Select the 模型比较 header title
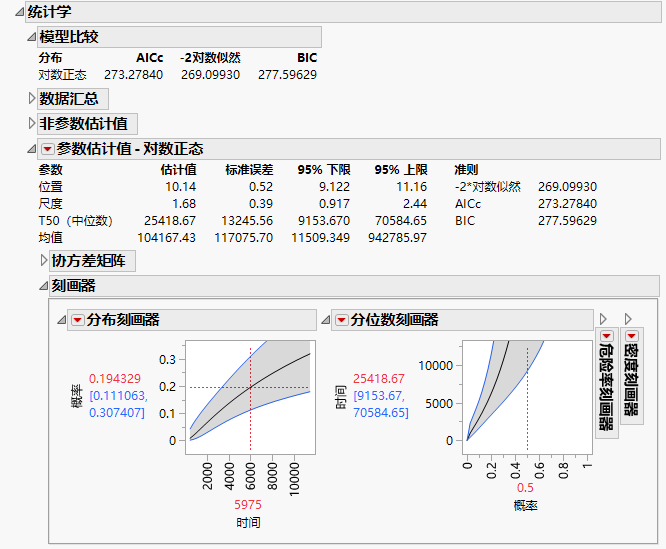Screen dimensions: 666x549 click(69, 37)
